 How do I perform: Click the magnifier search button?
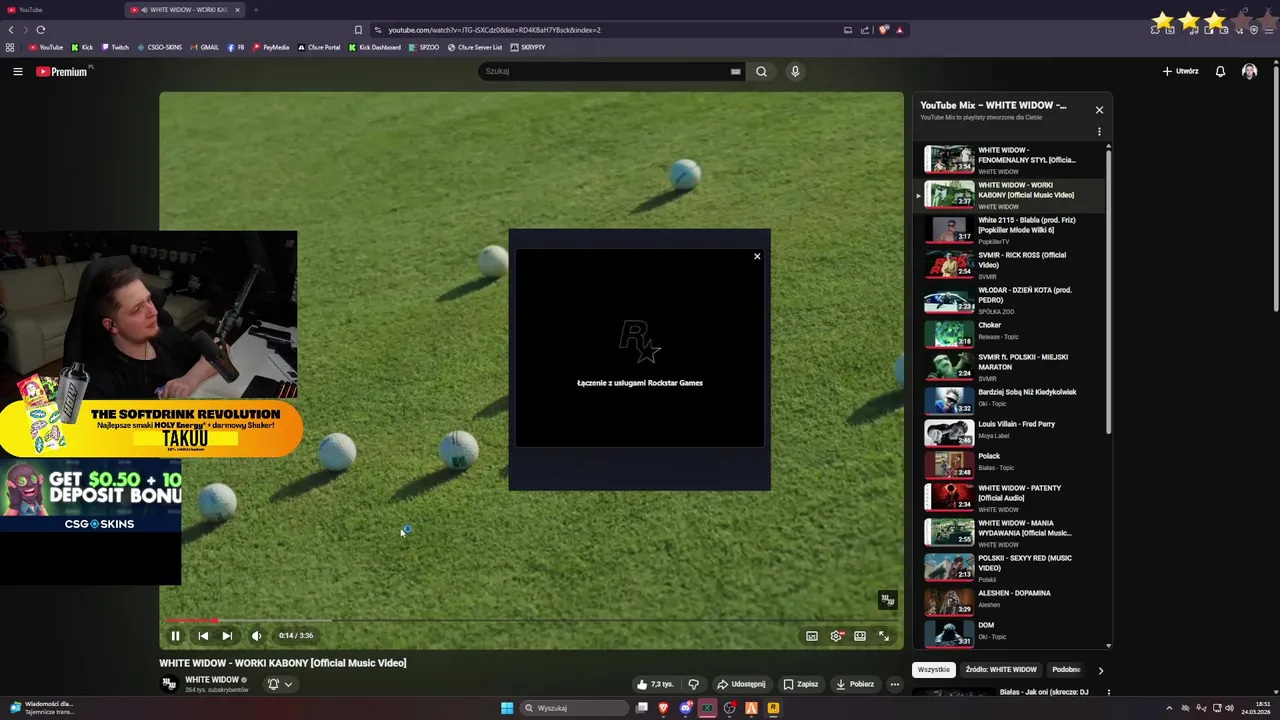point(761,71)
